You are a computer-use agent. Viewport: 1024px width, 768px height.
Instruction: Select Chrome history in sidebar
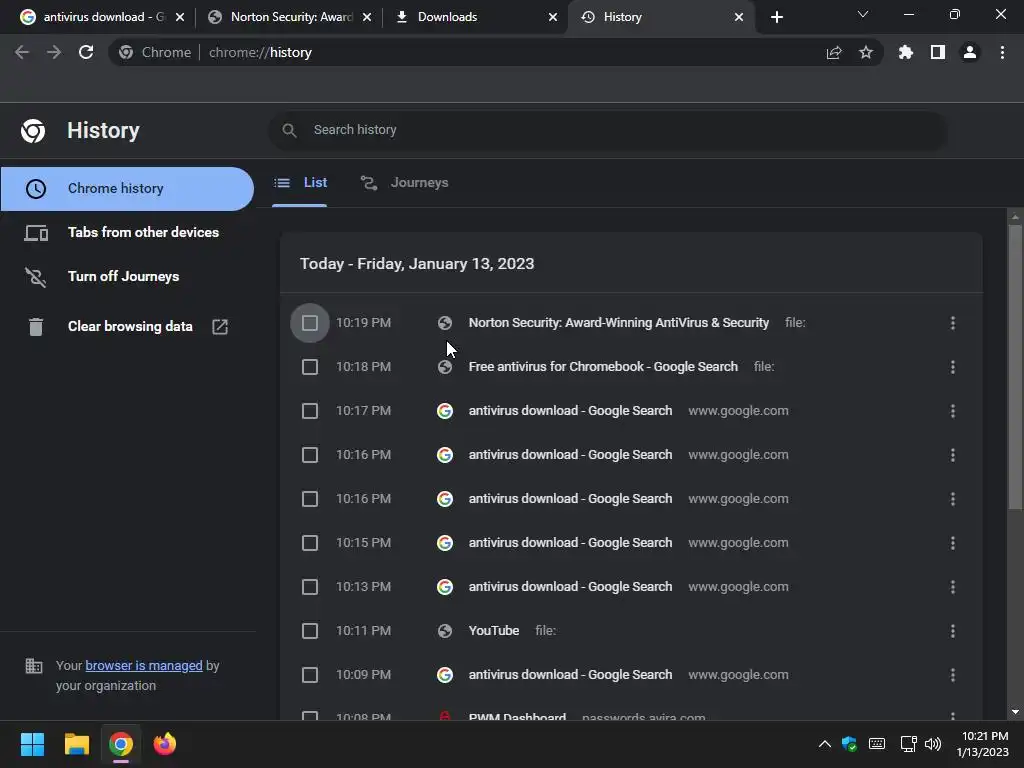pos(127,189)
